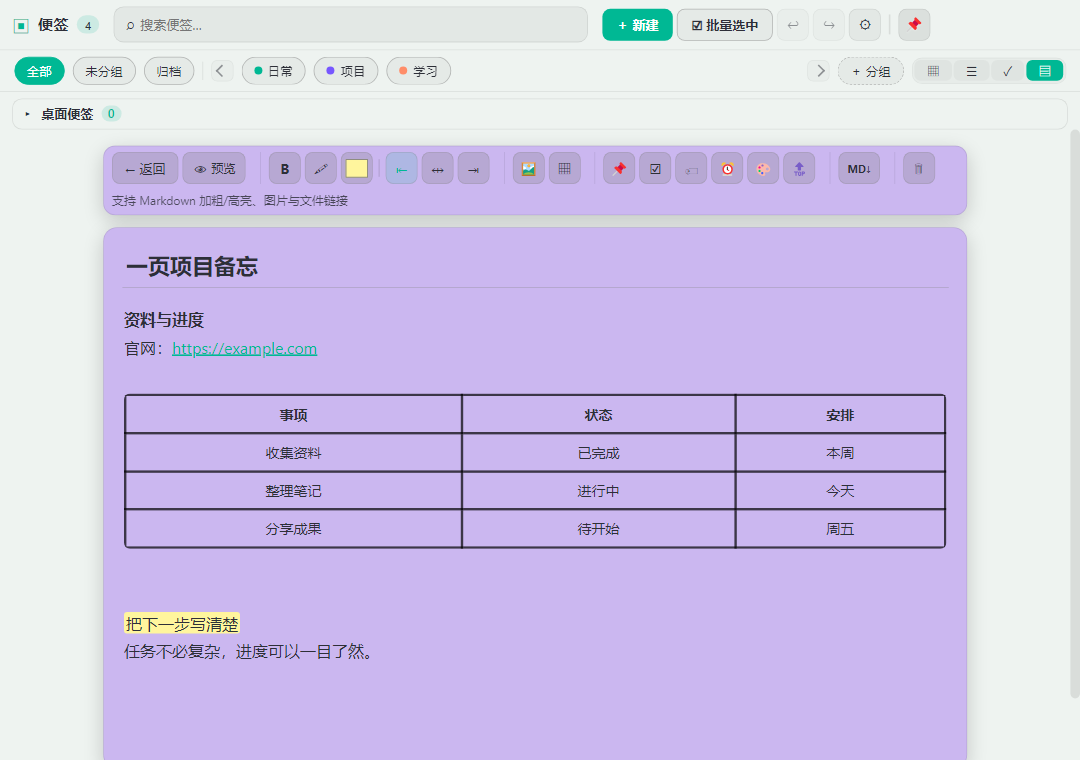This screenshot has width=1080, height=760.
Task: Toggle the window pin in header
Action: click(914, 25)
